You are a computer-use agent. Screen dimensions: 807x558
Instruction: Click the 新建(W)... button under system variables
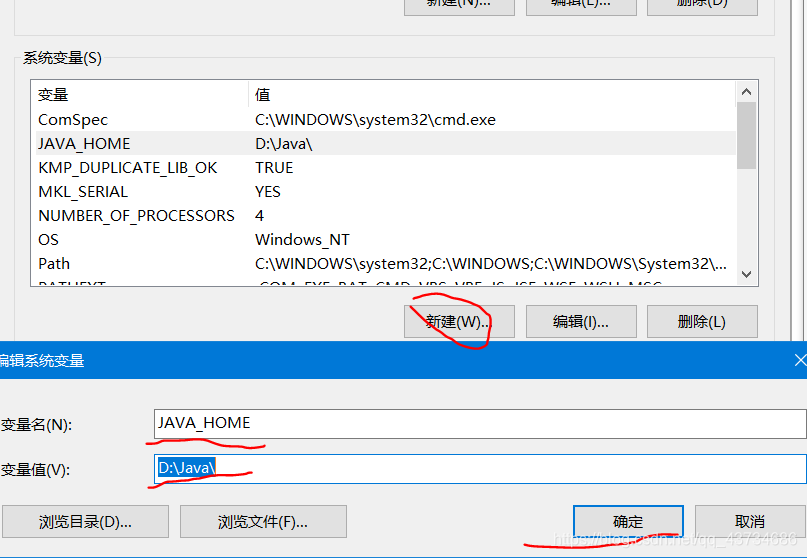click(x=459, y=322)
